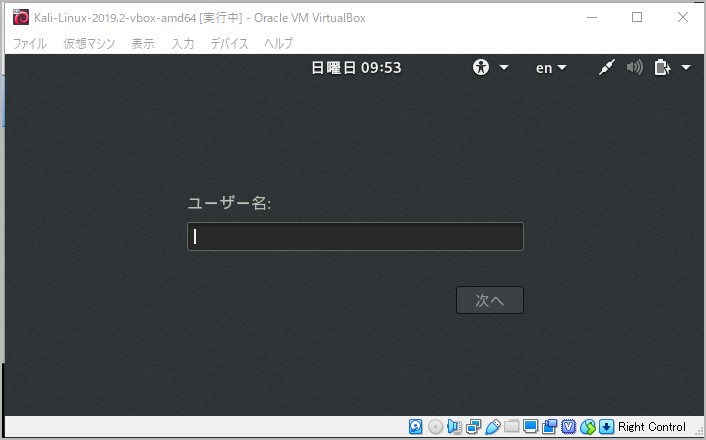Click the volume speaker icon in top bar
Viewport: 706px width, 440px height.
click(x=634, y=68)
